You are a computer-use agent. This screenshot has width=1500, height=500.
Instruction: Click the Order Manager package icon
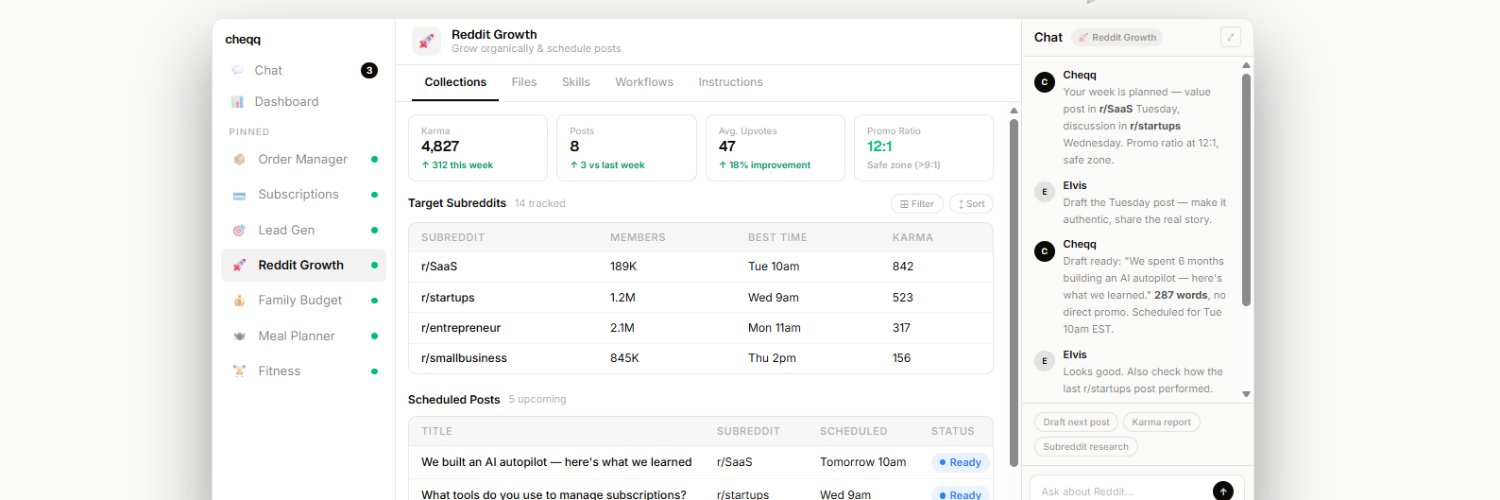click(x=239, y=159)
